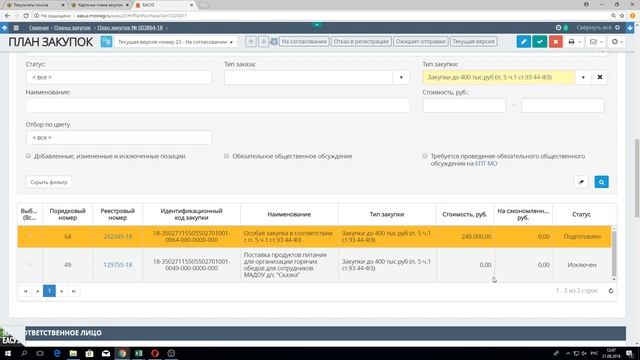Click Текущая версия status button
Screen dimensions: 640x360
click(x=473, y=42)
